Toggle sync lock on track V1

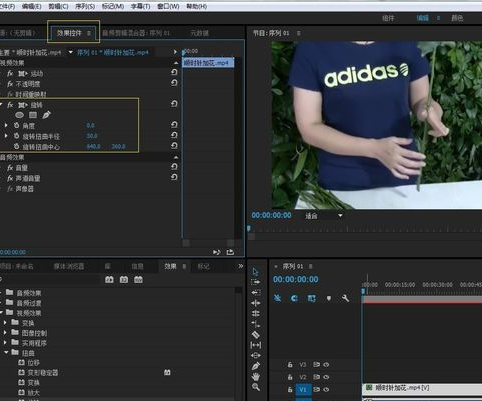click(316, 389)
